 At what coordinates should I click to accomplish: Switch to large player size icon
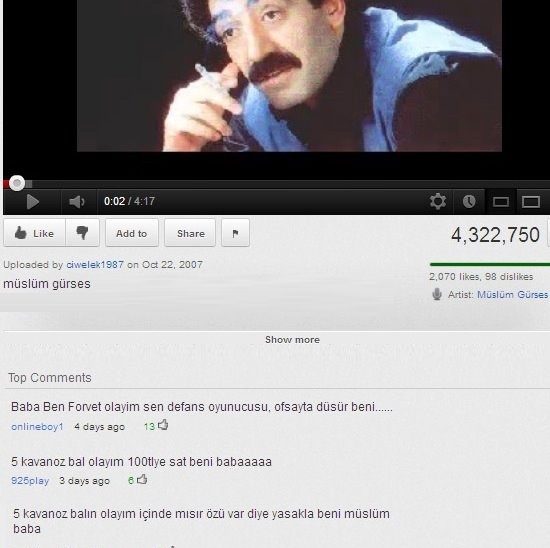[x=531, y=202]
